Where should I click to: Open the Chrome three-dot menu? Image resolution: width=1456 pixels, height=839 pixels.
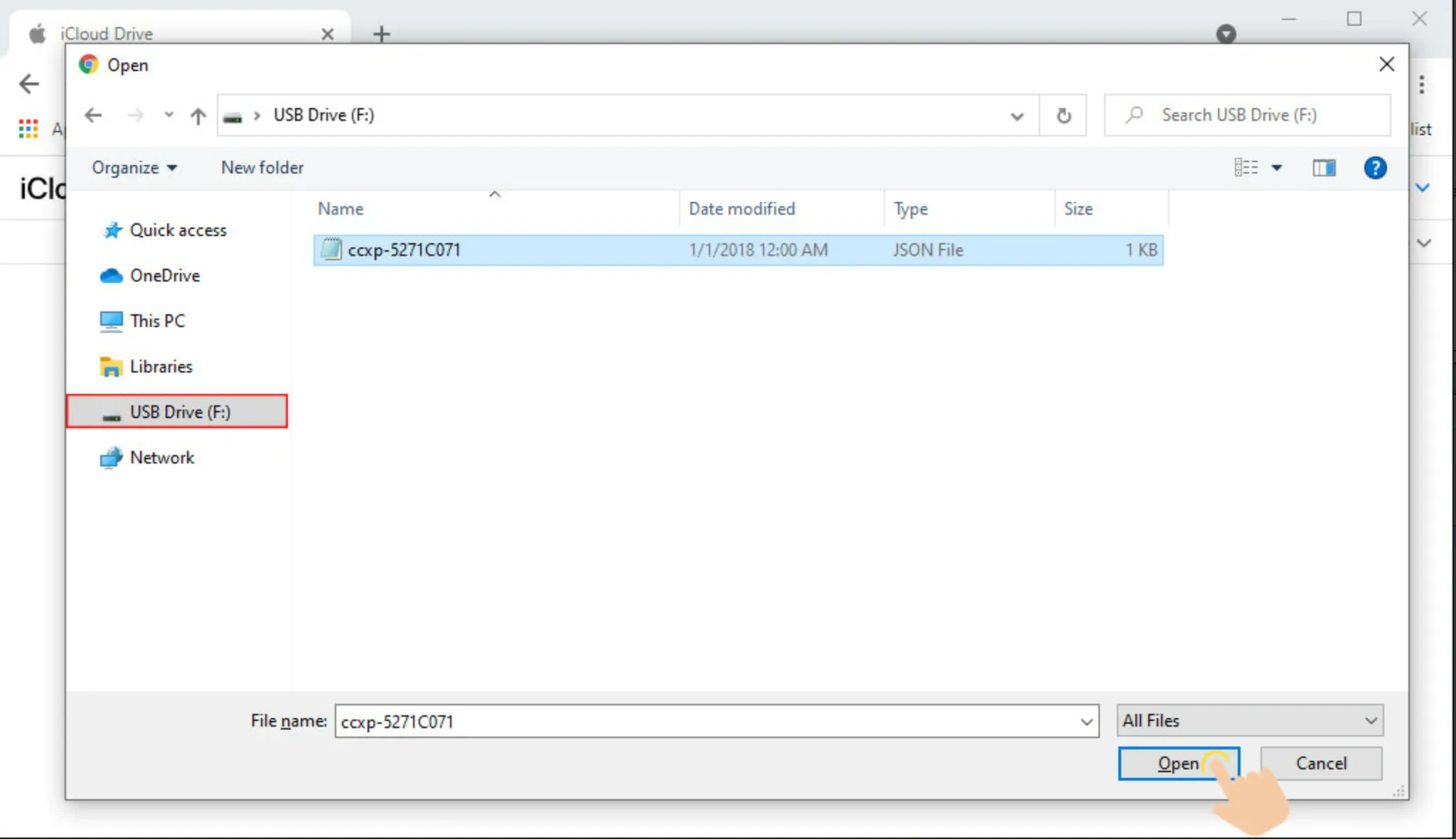pos(1421,85)
